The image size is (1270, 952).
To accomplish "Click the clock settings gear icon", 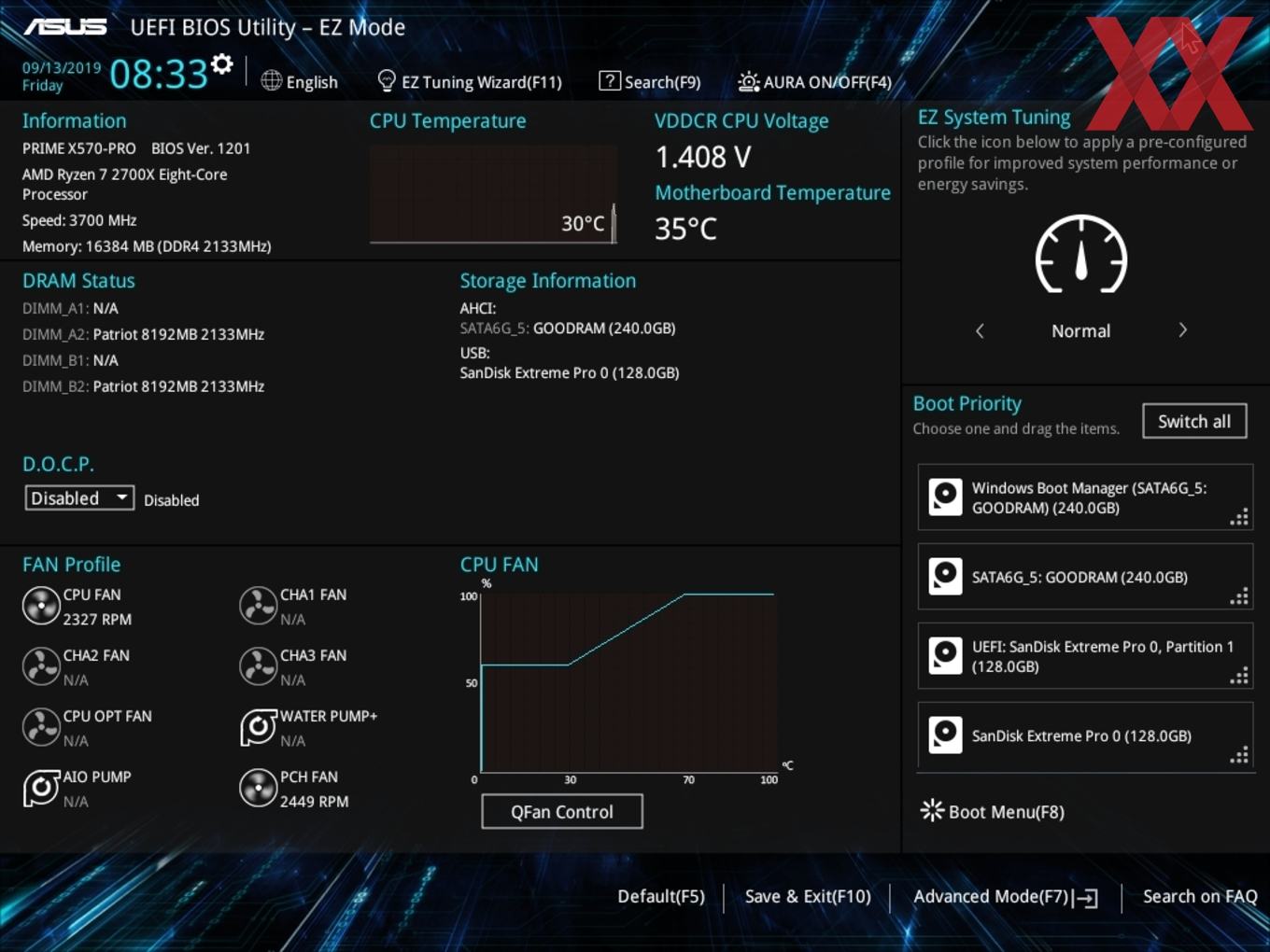I will (x=222, y=64).
